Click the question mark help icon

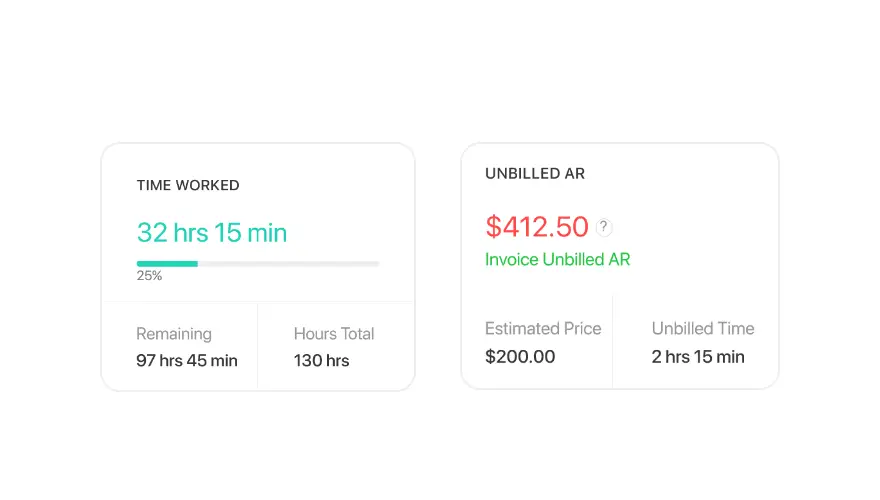tap(603, 227)
